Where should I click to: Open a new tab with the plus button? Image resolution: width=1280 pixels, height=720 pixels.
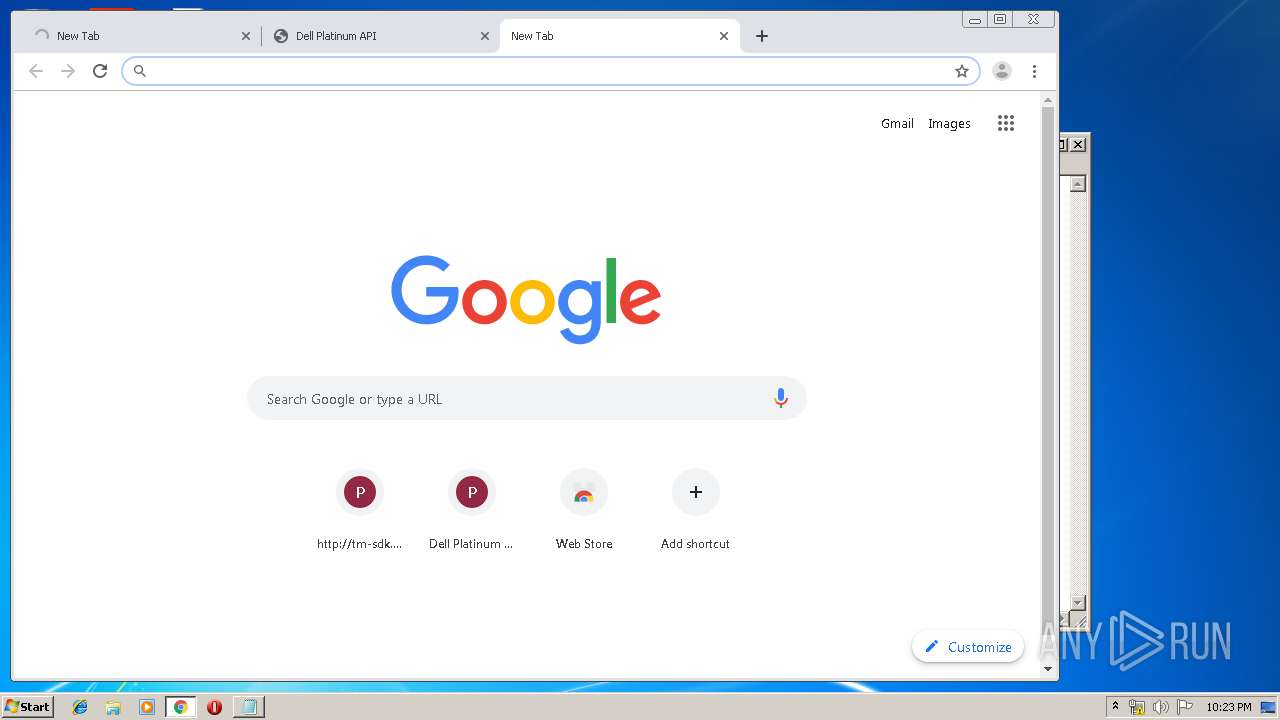762,36
